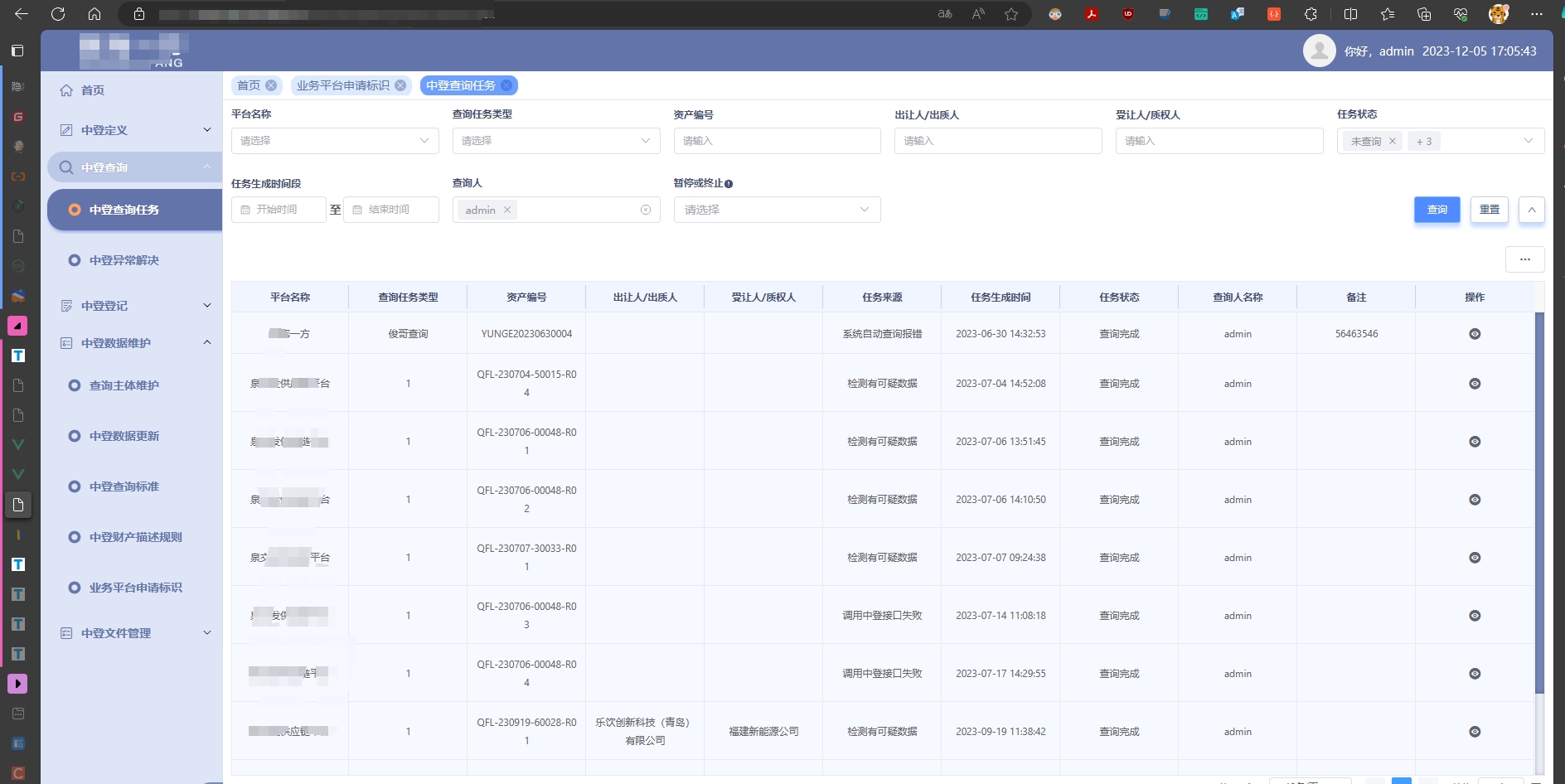
Task: Close the 首页 page tab
Action: 271,85
